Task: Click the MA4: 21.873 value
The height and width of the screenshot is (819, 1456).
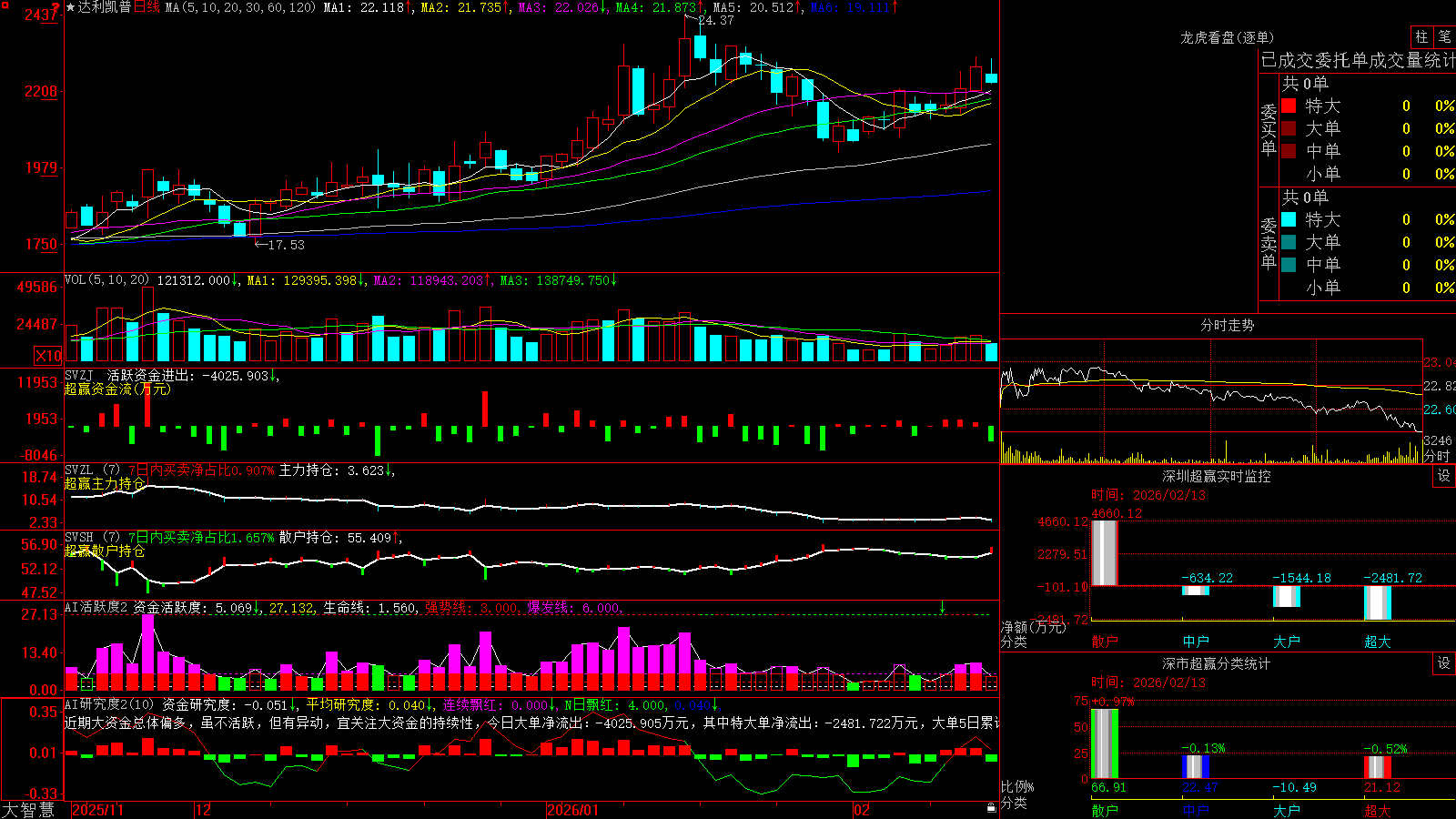Action: 656,7
